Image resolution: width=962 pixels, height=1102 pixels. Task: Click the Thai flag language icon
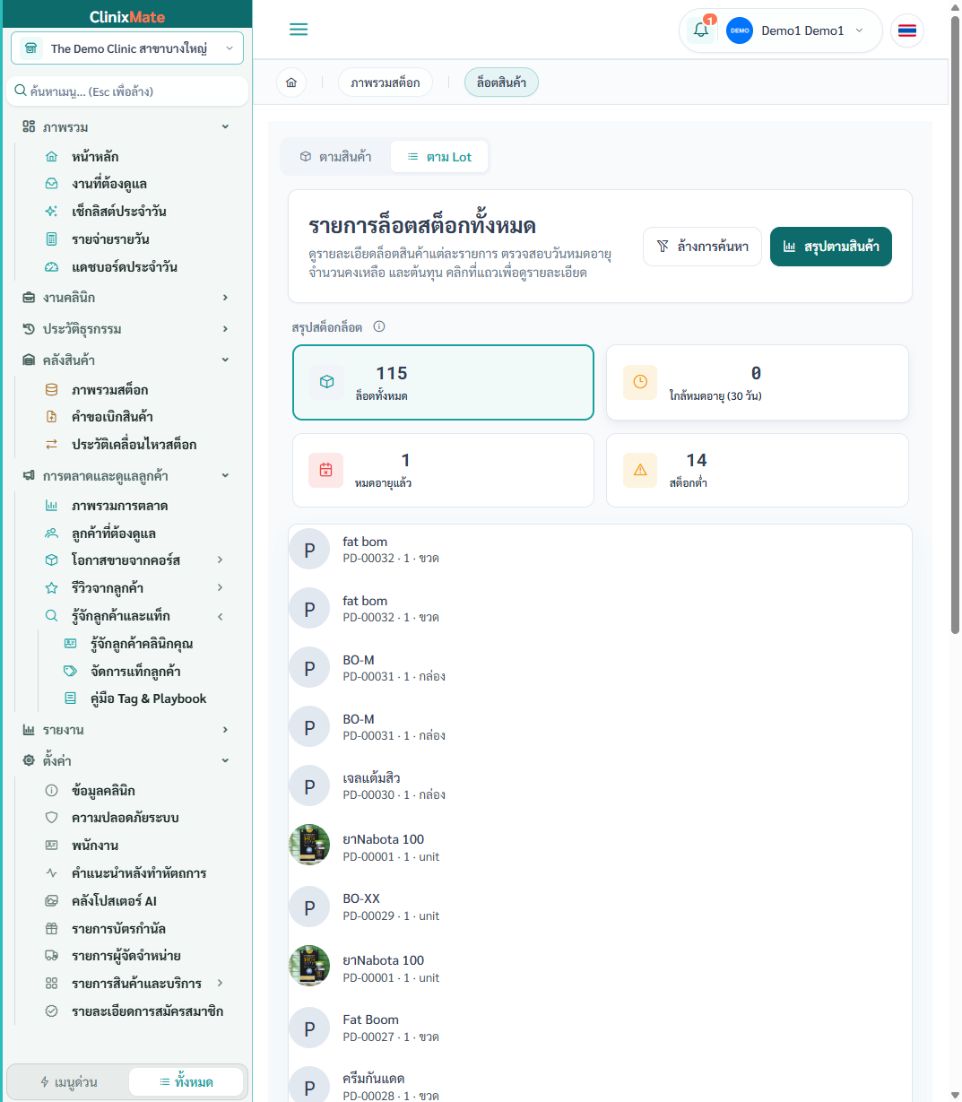(x=907, y=31)
